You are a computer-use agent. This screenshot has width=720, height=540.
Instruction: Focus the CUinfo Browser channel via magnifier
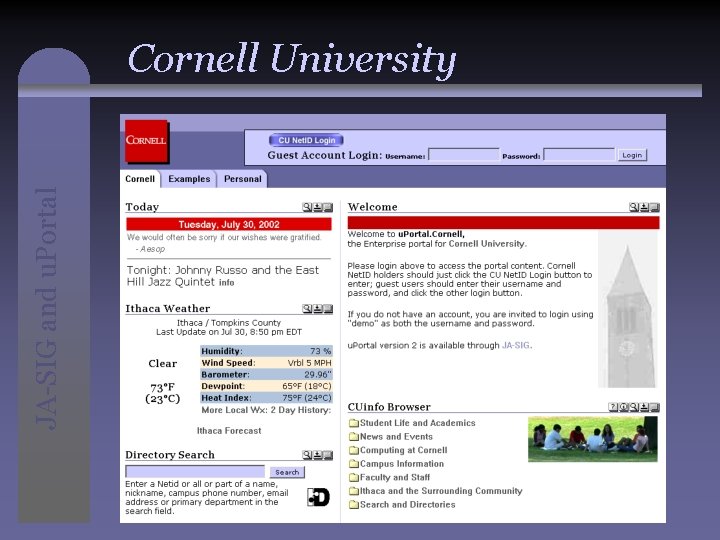[634, 407]
